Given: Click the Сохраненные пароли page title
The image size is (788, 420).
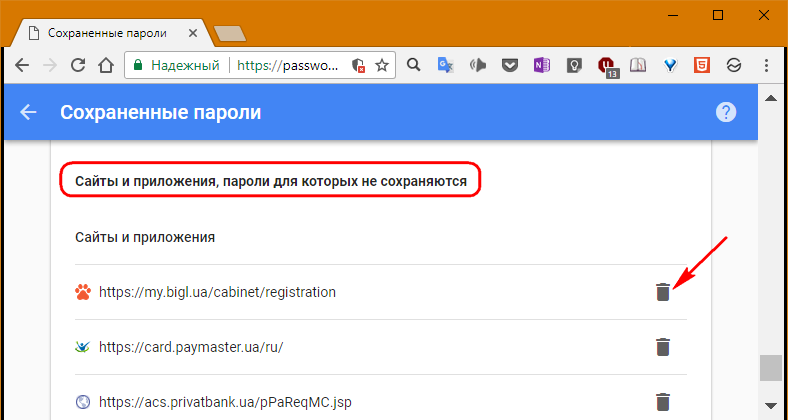Looking at the screenshot, I should point(160,113).
